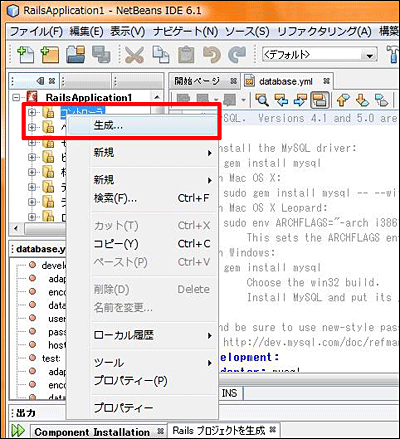The image size is (400, 439).
Task: Click the editor Find Selection magnifier icon
Action: pos(262,100)
